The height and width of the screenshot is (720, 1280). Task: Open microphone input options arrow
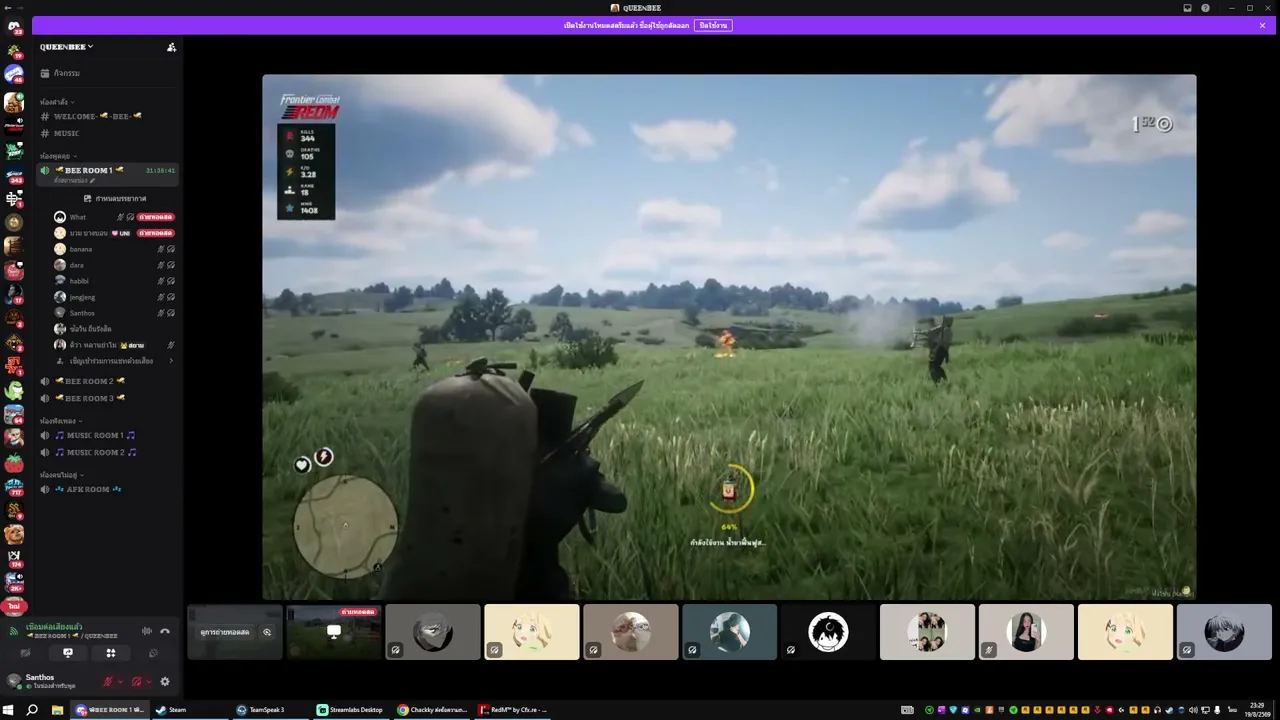[120, 681]
